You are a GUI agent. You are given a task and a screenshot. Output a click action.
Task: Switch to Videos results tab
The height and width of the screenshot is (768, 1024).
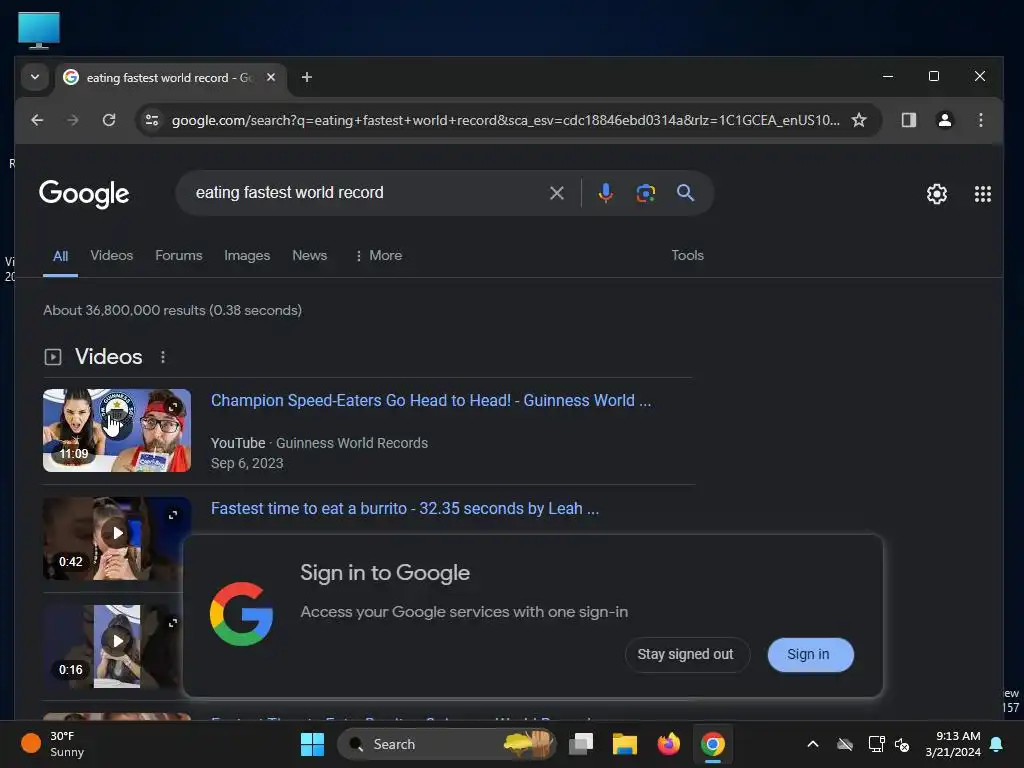112,255
